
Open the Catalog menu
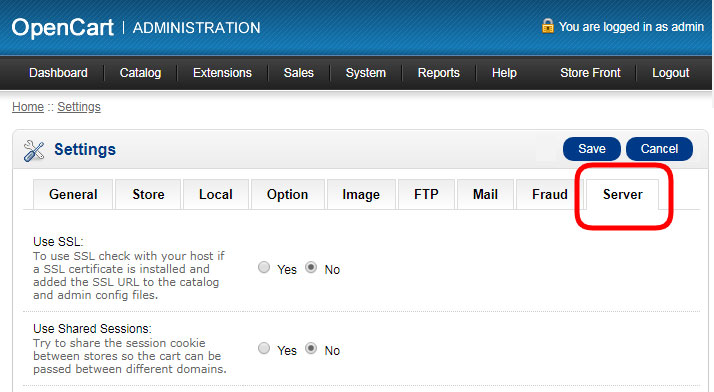coord(140,73)
